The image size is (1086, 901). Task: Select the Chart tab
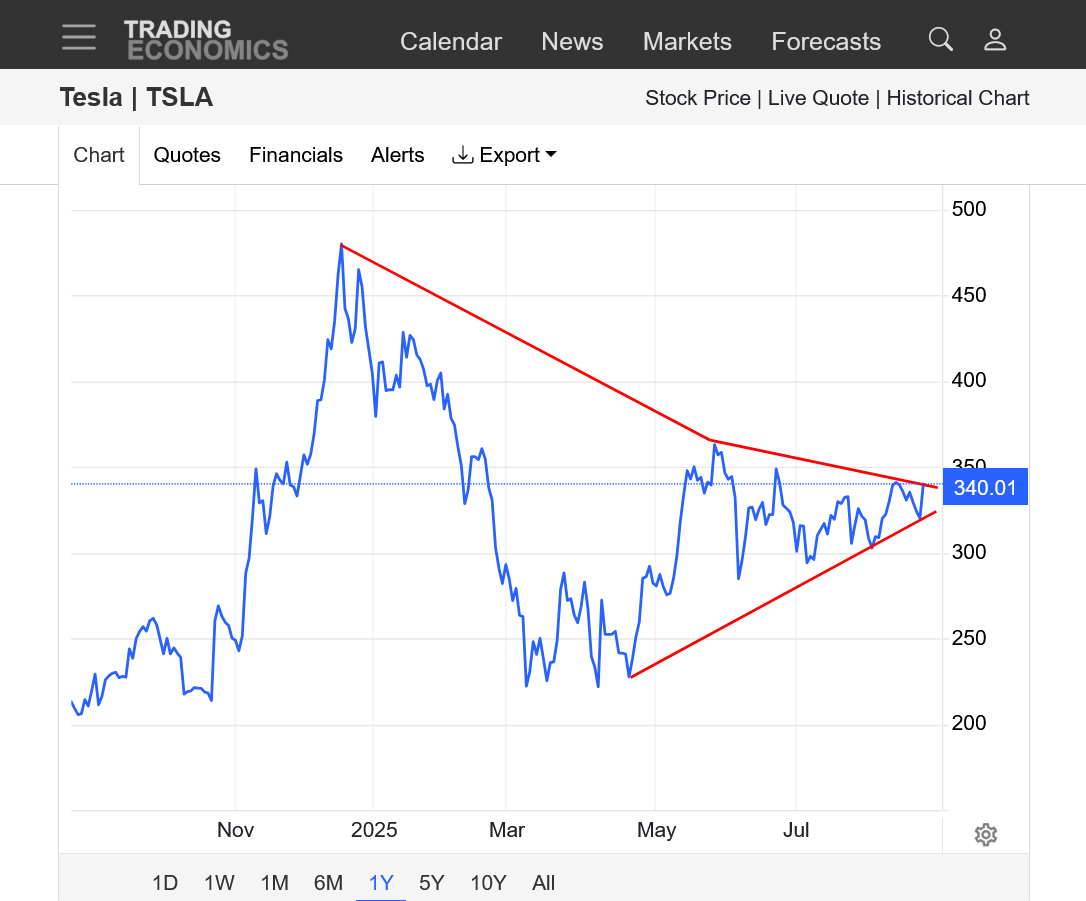[99, 155]
